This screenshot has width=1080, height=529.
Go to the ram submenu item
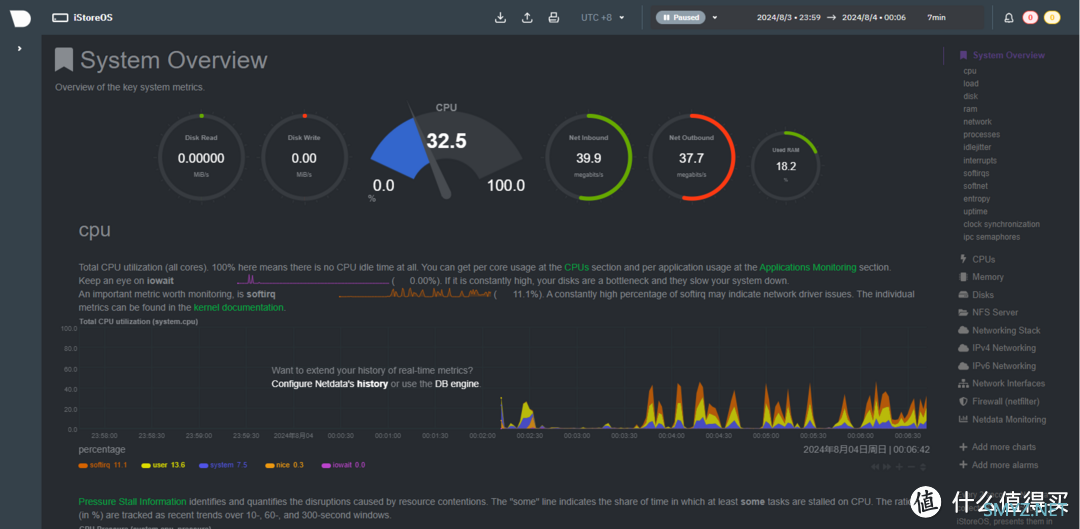[x=970, y=109]
